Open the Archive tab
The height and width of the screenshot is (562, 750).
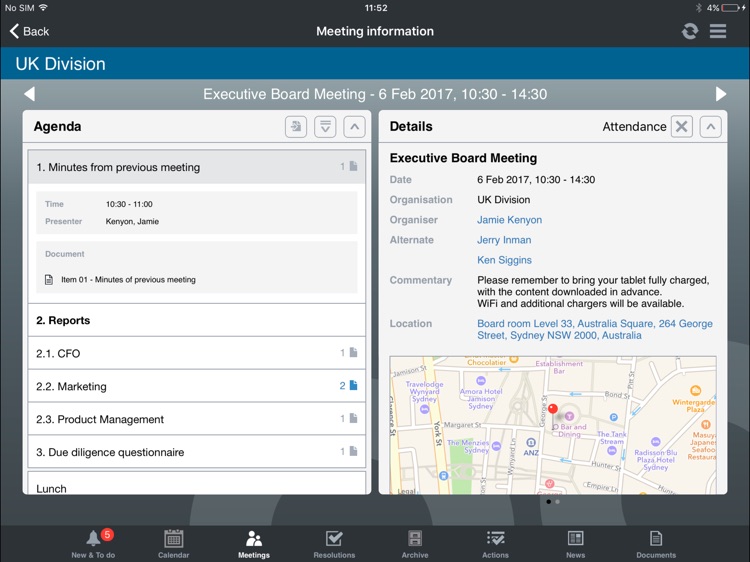click(415, 544)
